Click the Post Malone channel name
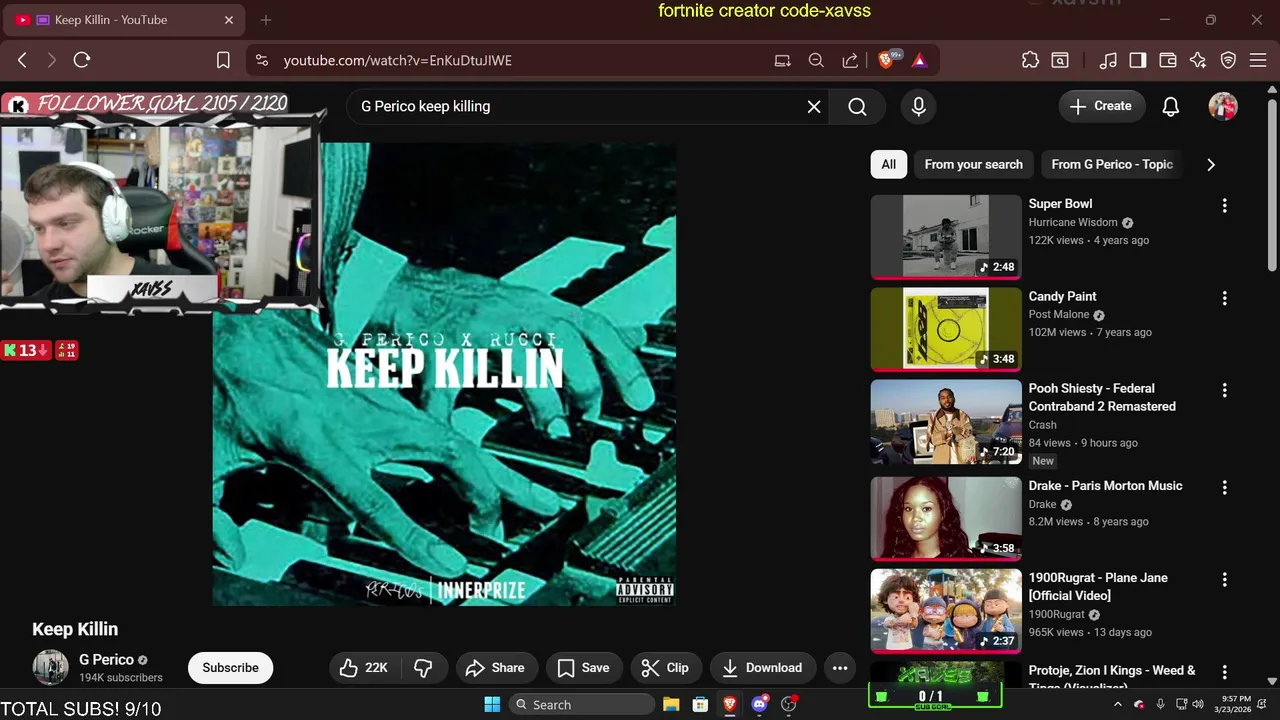Viewport: 1280px width, 720px height. [x=1058, y=314]
